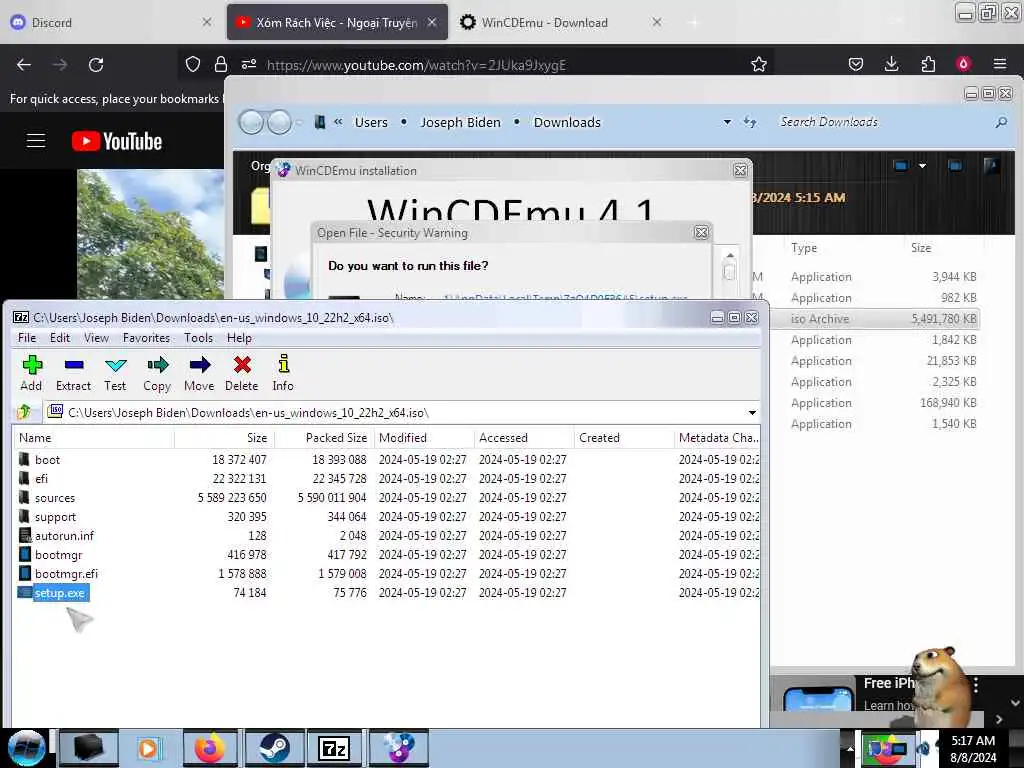This screenshot has width=1024, height=768.
Task: Select the efi folder in the archive
Action: tap(41, 479)
